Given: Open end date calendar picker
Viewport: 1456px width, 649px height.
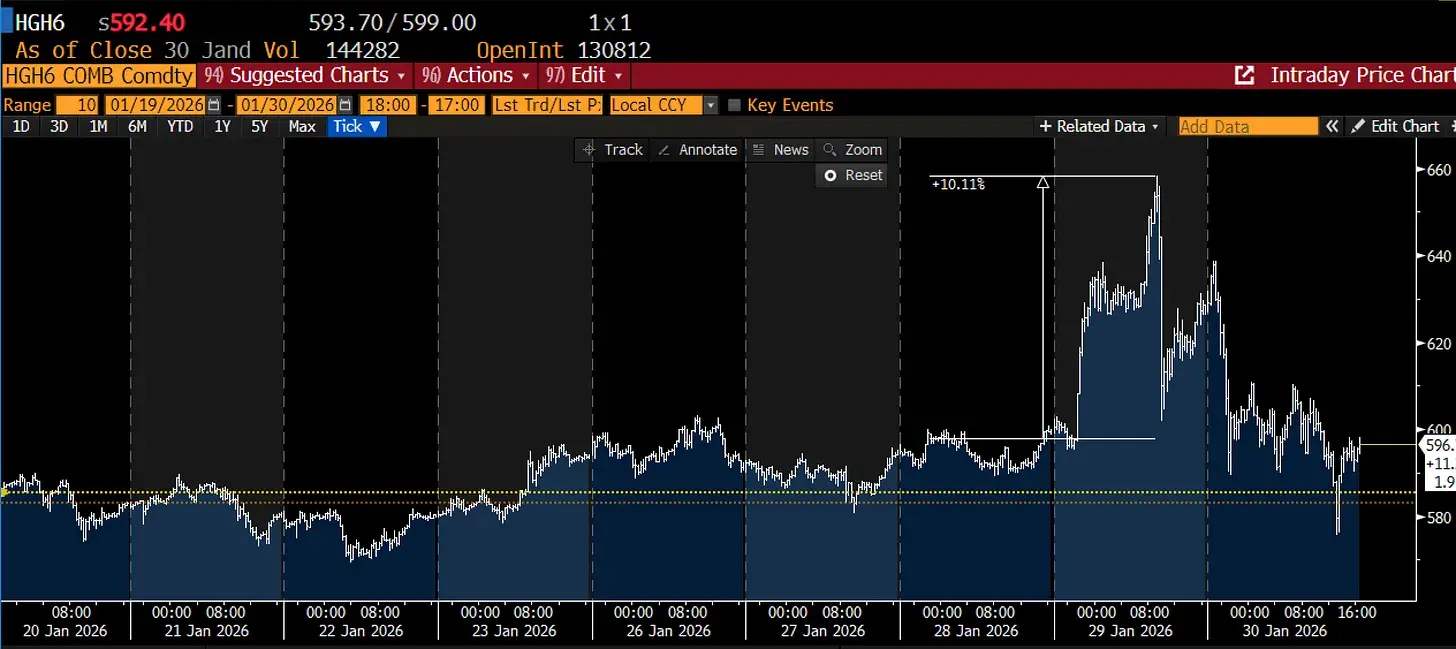Looking at the screenshot, I should tap(345, 105).
